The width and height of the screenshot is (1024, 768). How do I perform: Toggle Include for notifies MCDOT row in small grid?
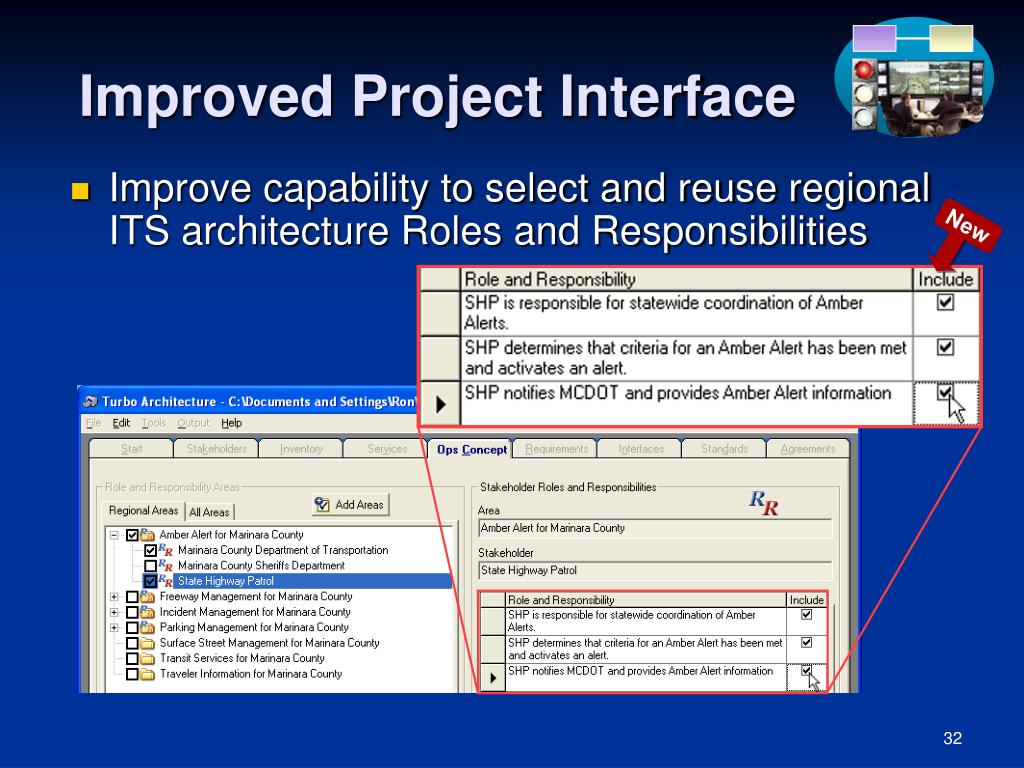pos(807,671)
